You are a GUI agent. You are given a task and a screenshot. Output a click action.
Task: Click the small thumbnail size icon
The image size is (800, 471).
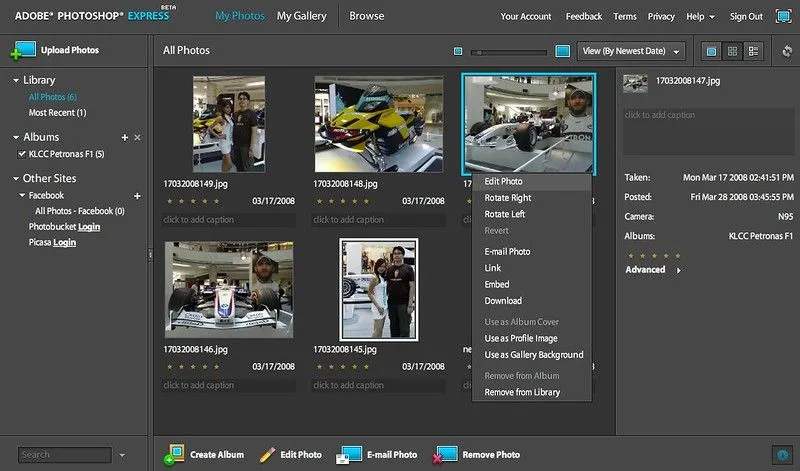pos(458,51)
